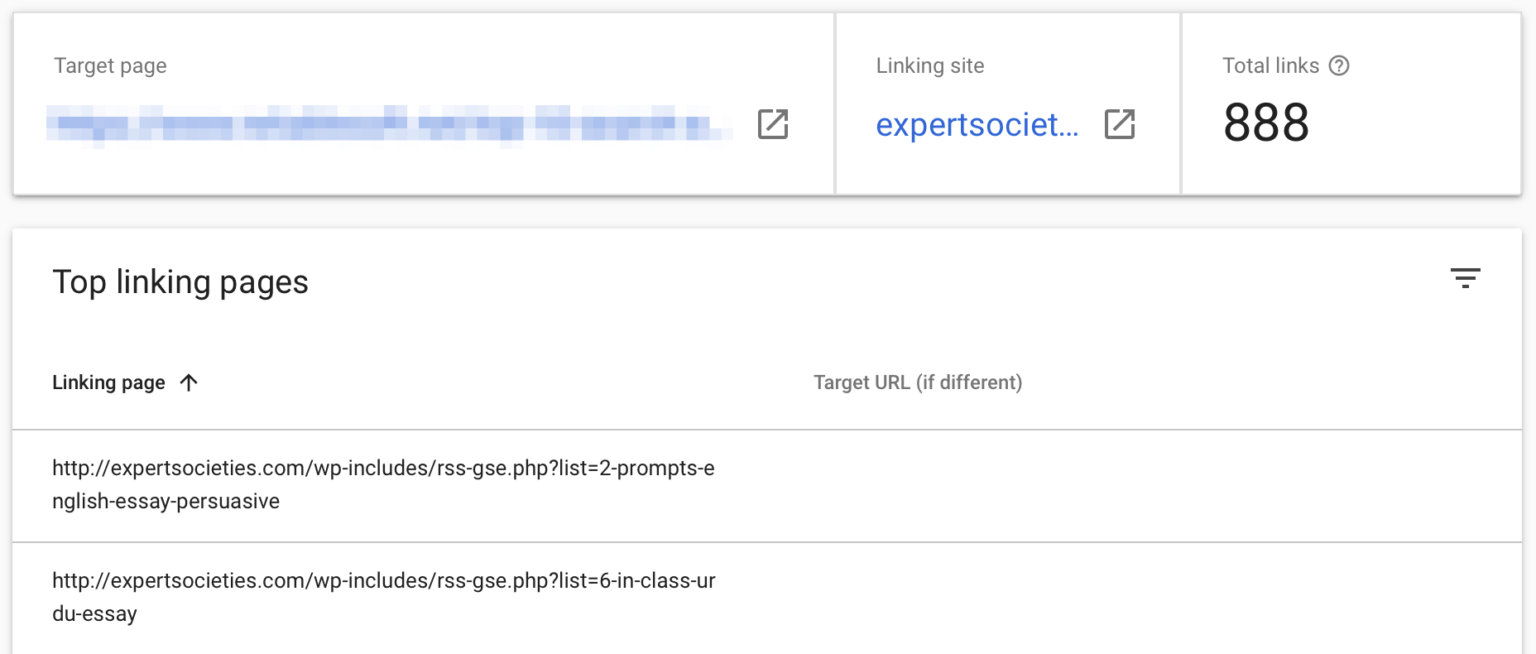Image resolution: width=1536 pixels, height=654 pixels.
Task: Select the Top linking pages heading
Action: (180, 282)
